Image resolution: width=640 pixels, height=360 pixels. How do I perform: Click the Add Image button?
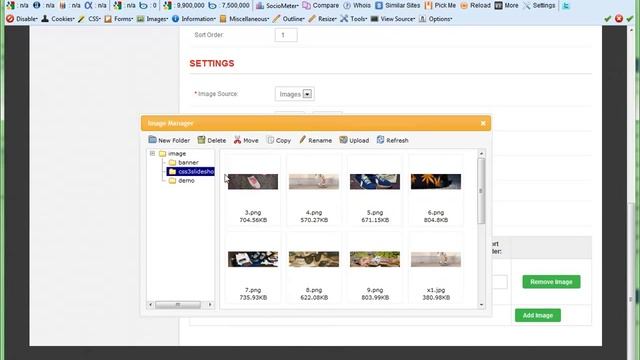tap(538, 315)
